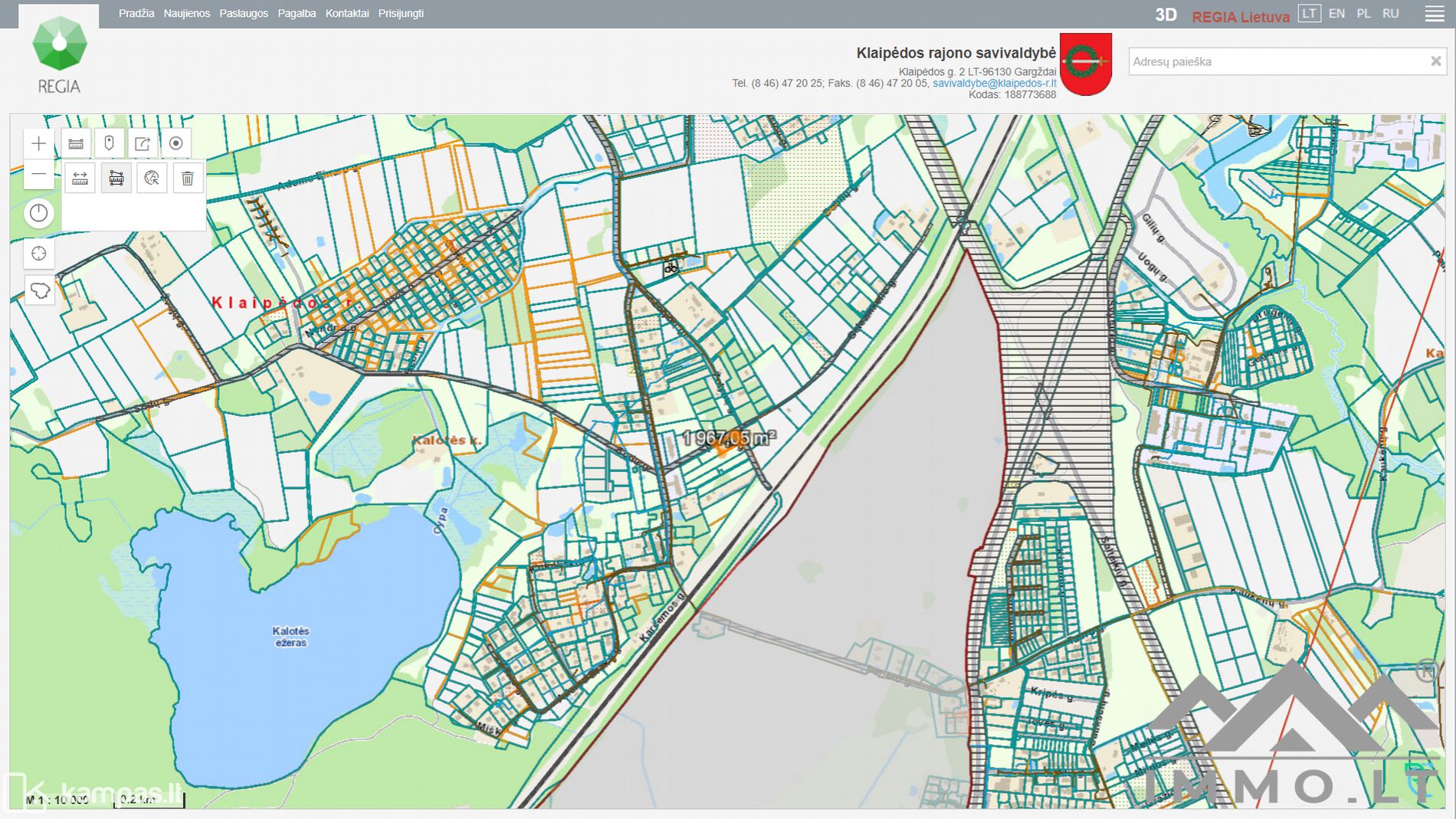
Task: Zoom in with the plus button
Action: pos(39,143)
